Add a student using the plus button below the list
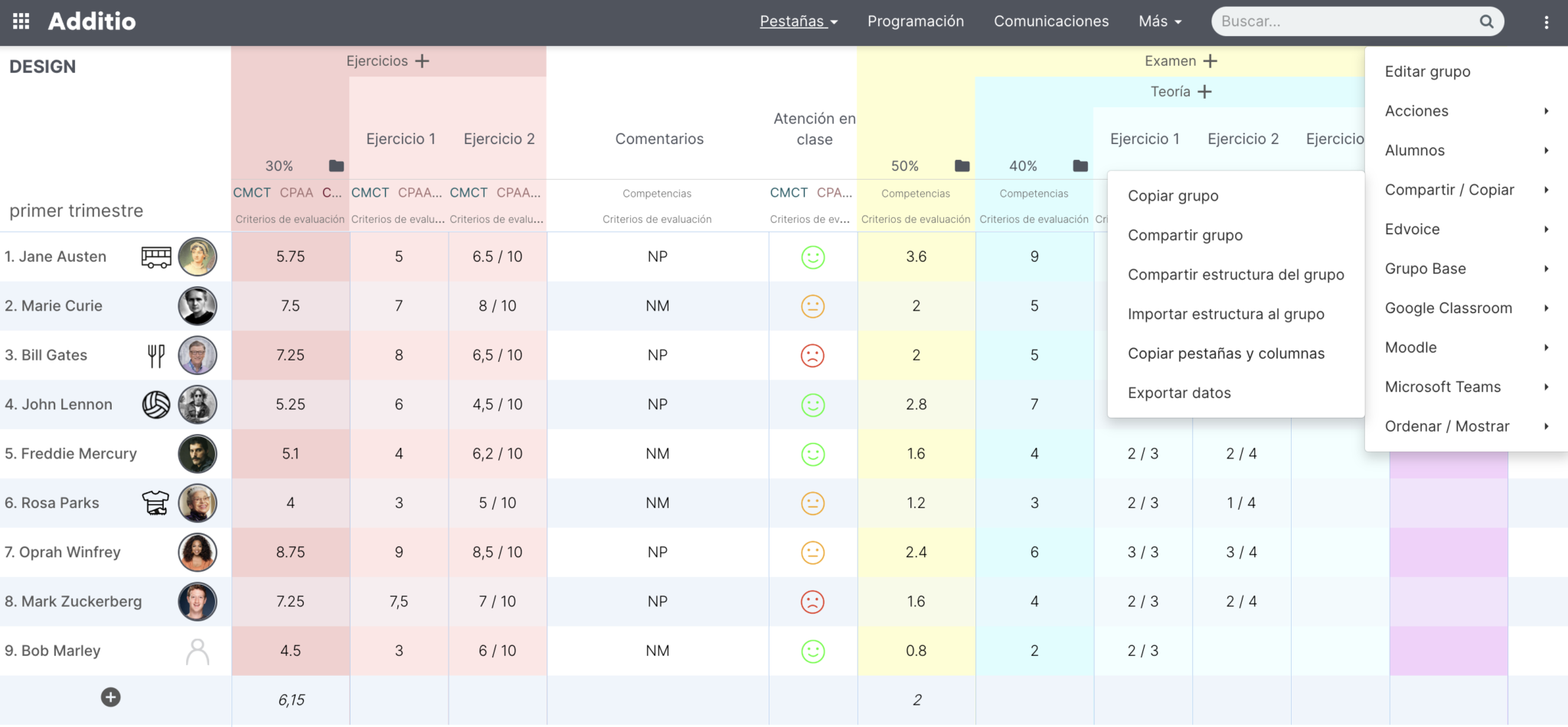The height and width of the screenshot is (727, 1568). [x=110, y=697]
